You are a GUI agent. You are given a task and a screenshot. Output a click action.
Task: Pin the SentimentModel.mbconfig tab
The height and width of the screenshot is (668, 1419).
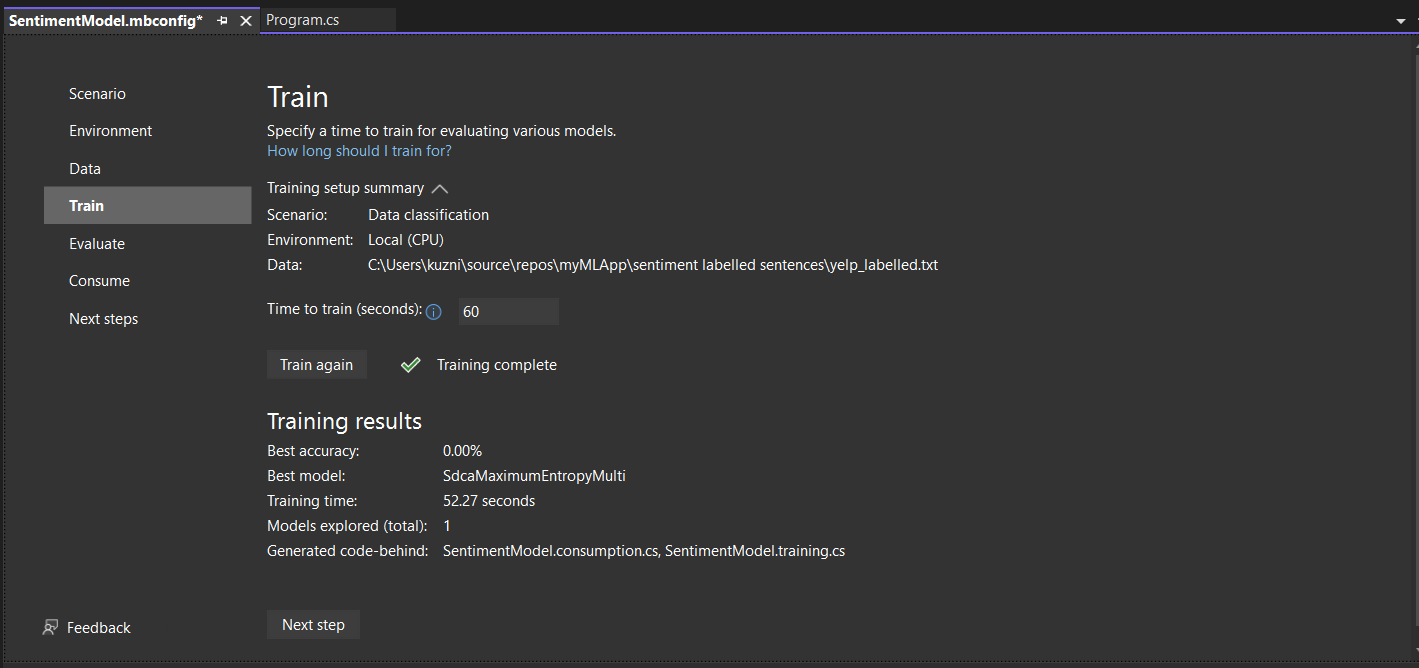coord(222,20)
